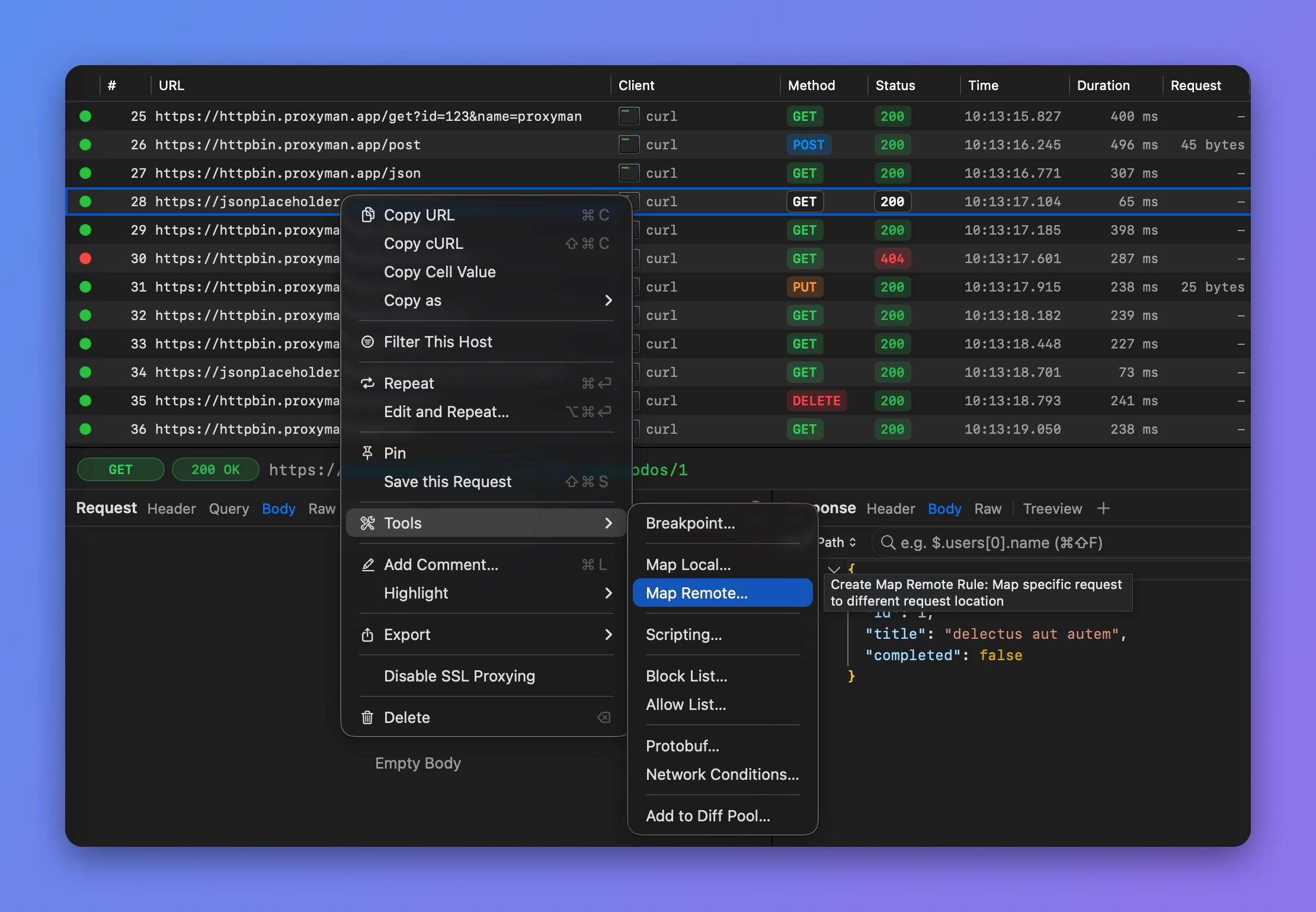This screenshot has width=1316, height=912.
Task: Select Save this Request
Action: (x=486, y=482)
